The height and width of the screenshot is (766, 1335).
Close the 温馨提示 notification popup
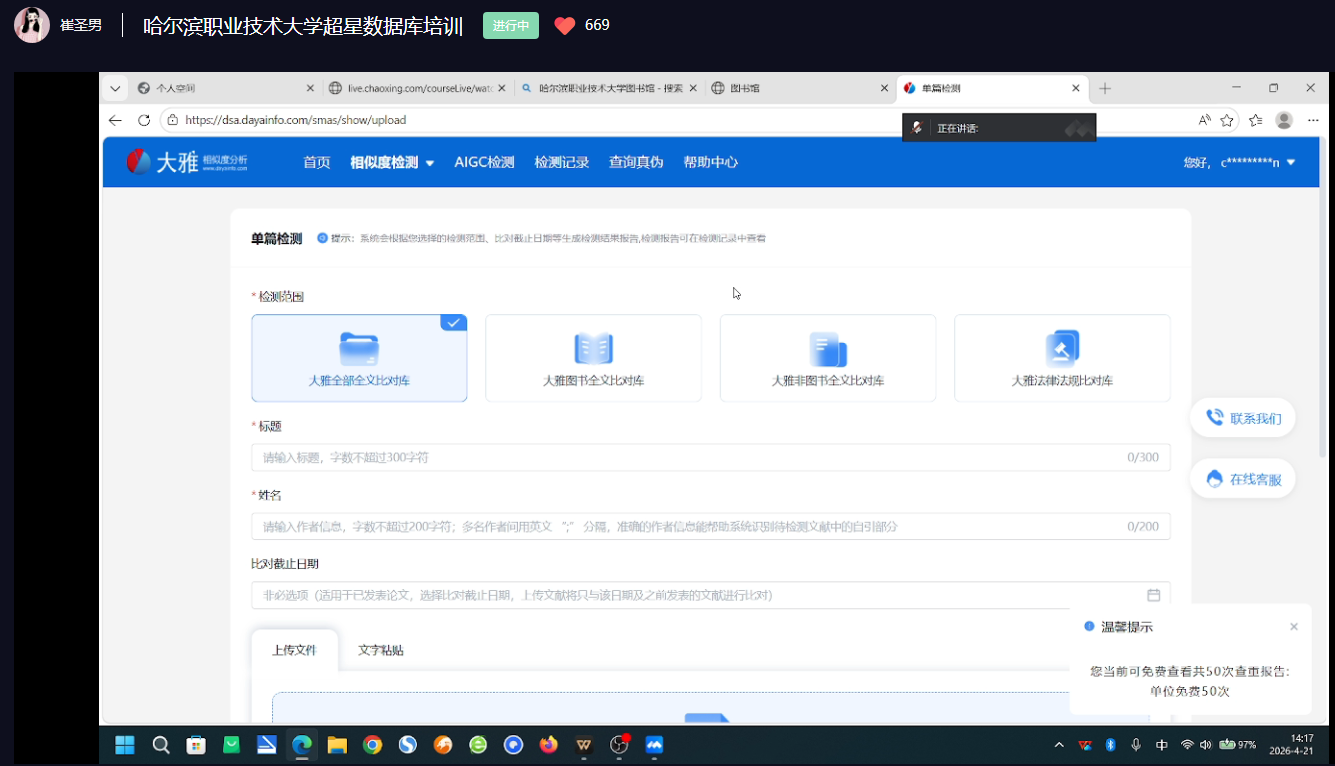pos(1294,627)
